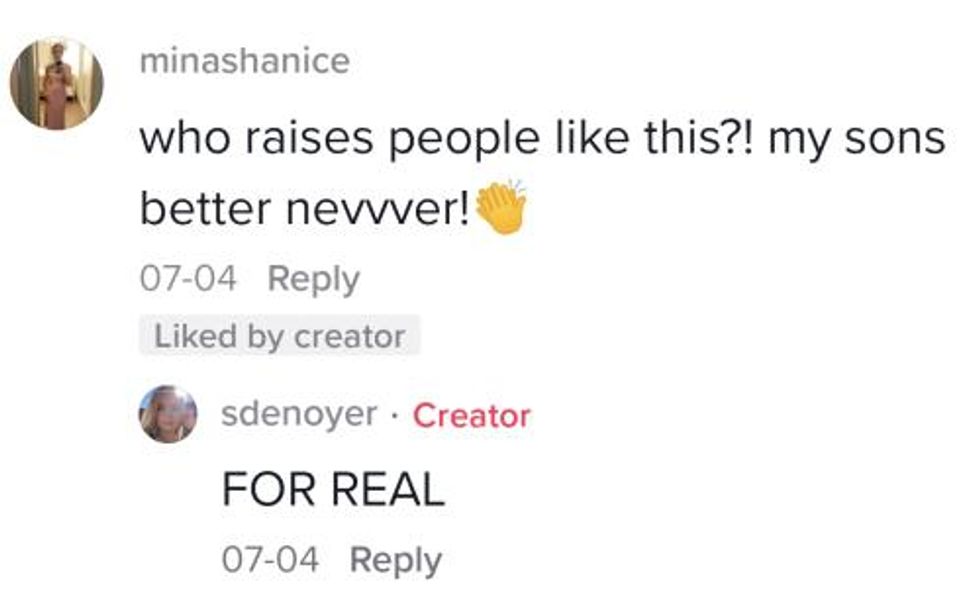Click the word 'better' in the comment
Viewport: 980px width, 592px height.
(x=206, y=208)
